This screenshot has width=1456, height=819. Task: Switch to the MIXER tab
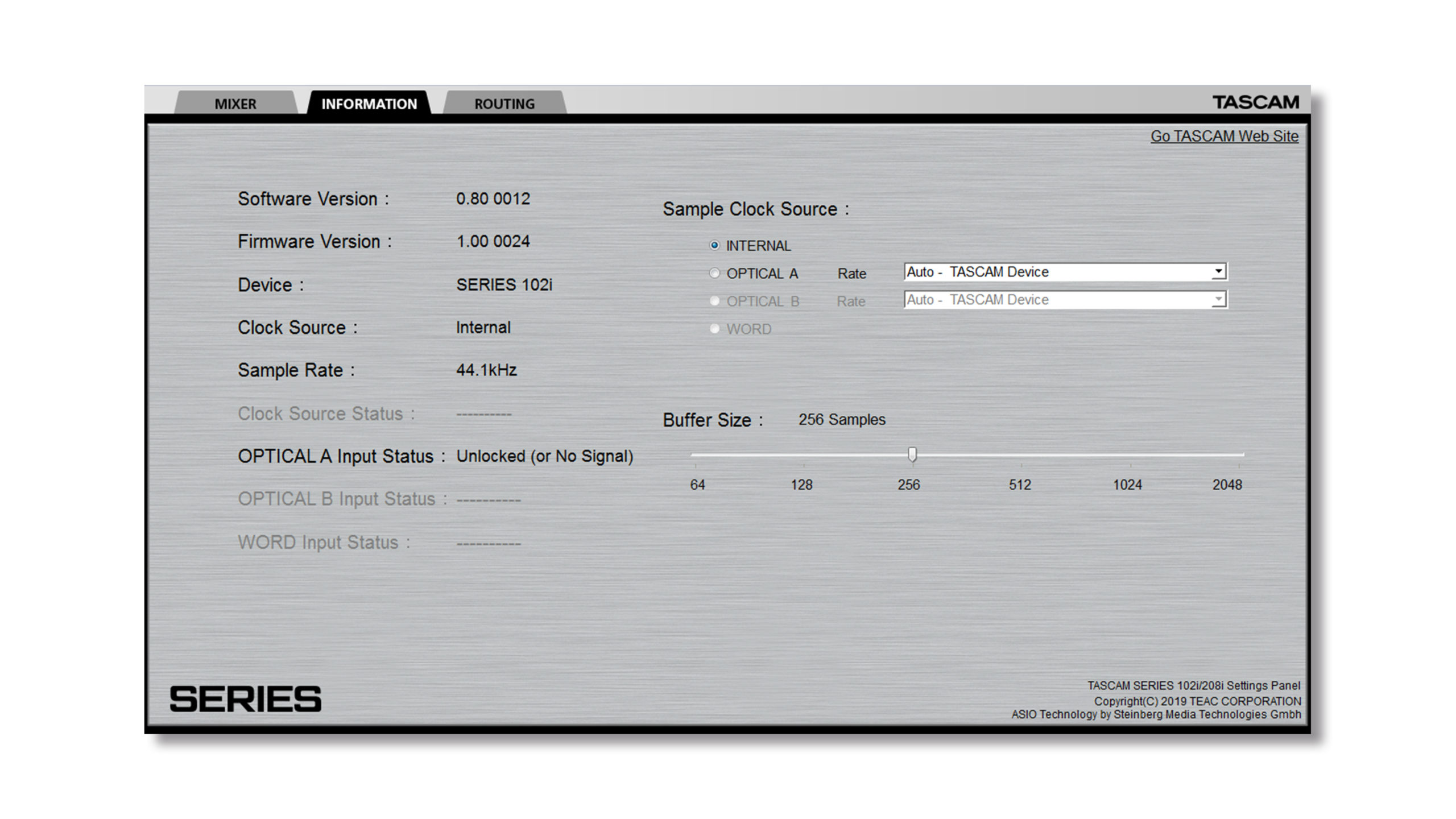tap(235, 104)
